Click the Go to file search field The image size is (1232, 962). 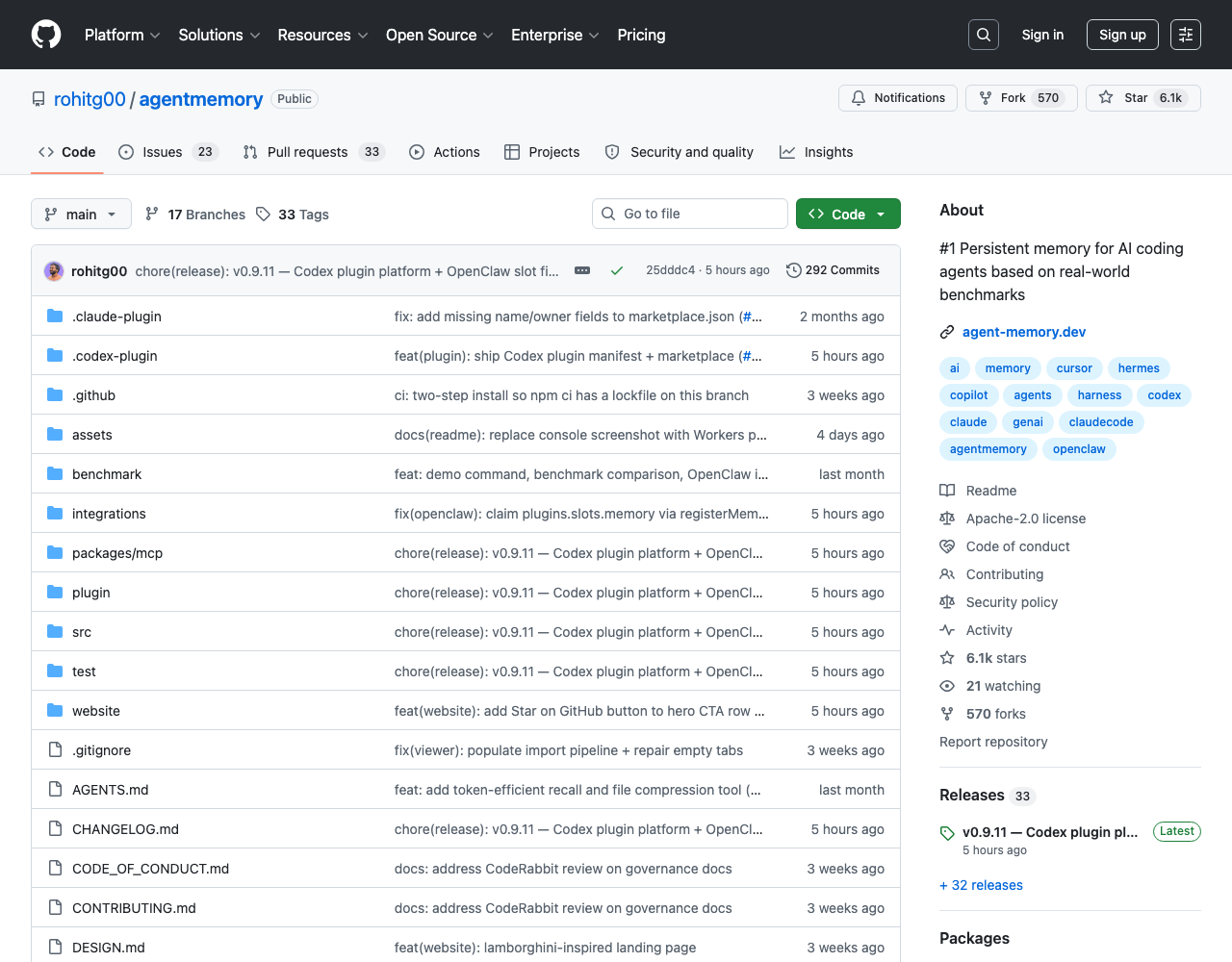[690, 214]
